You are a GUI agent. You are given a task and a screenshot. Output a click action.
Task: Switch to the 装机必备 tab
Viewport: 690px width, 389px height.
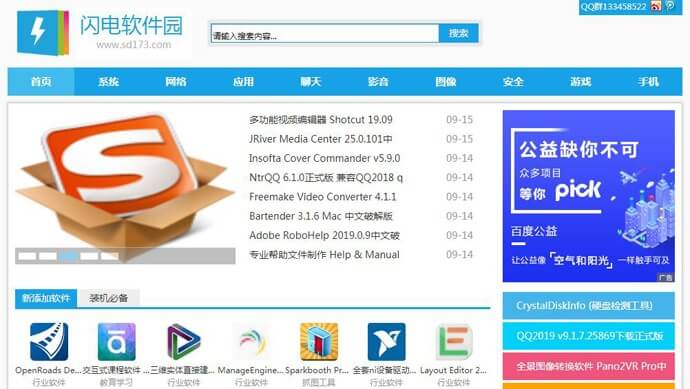108,298
